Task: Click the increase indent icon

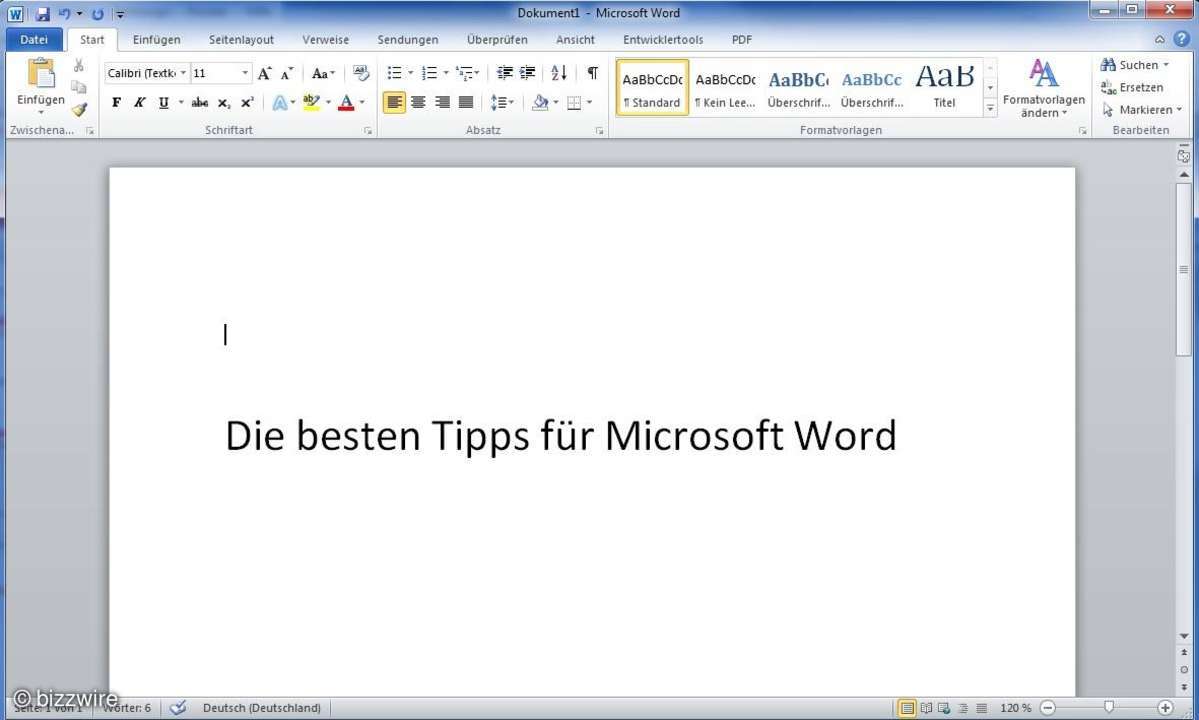Action: 528,73
